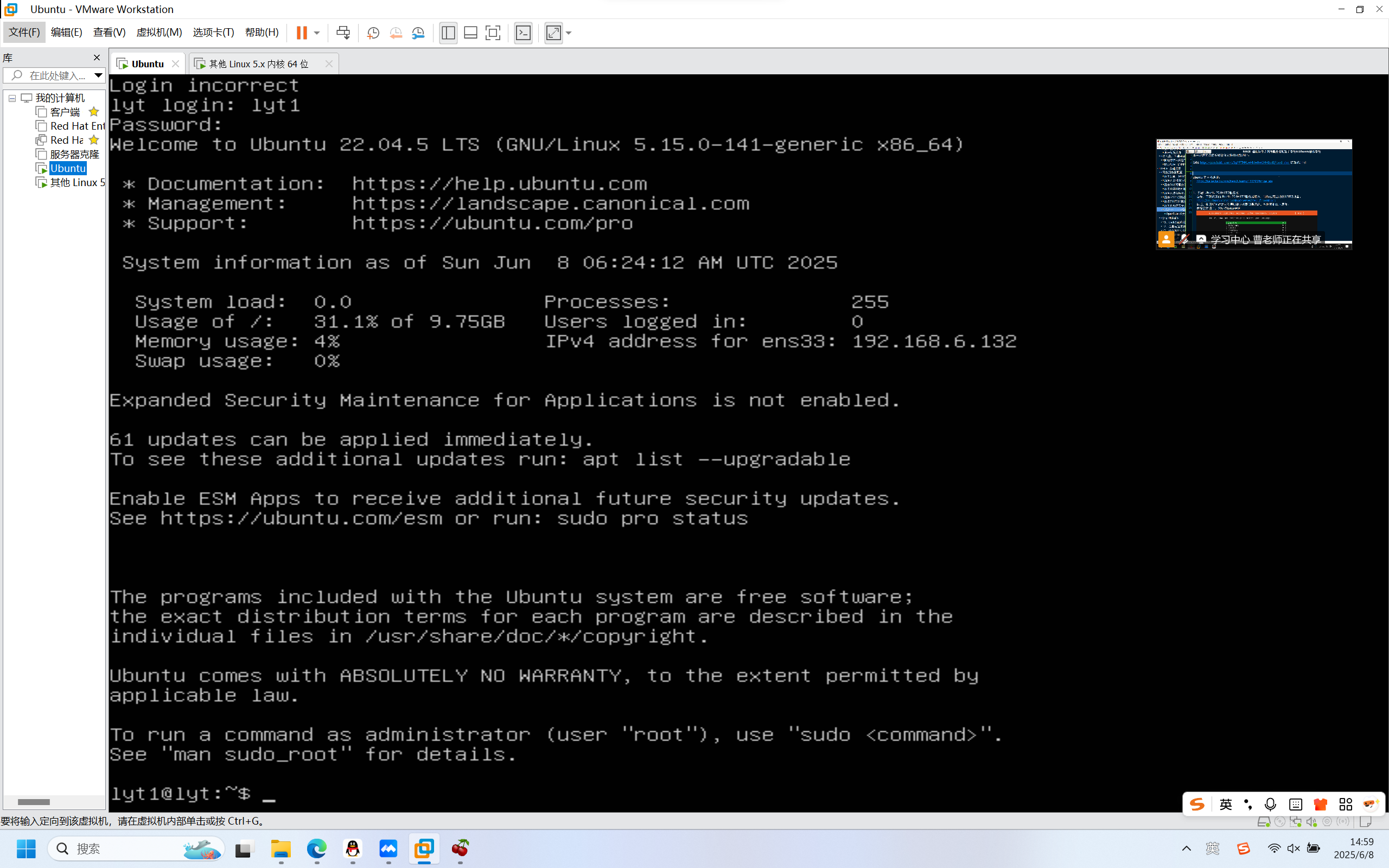Open the 虚拟机(M) menu

click(159, 32)
